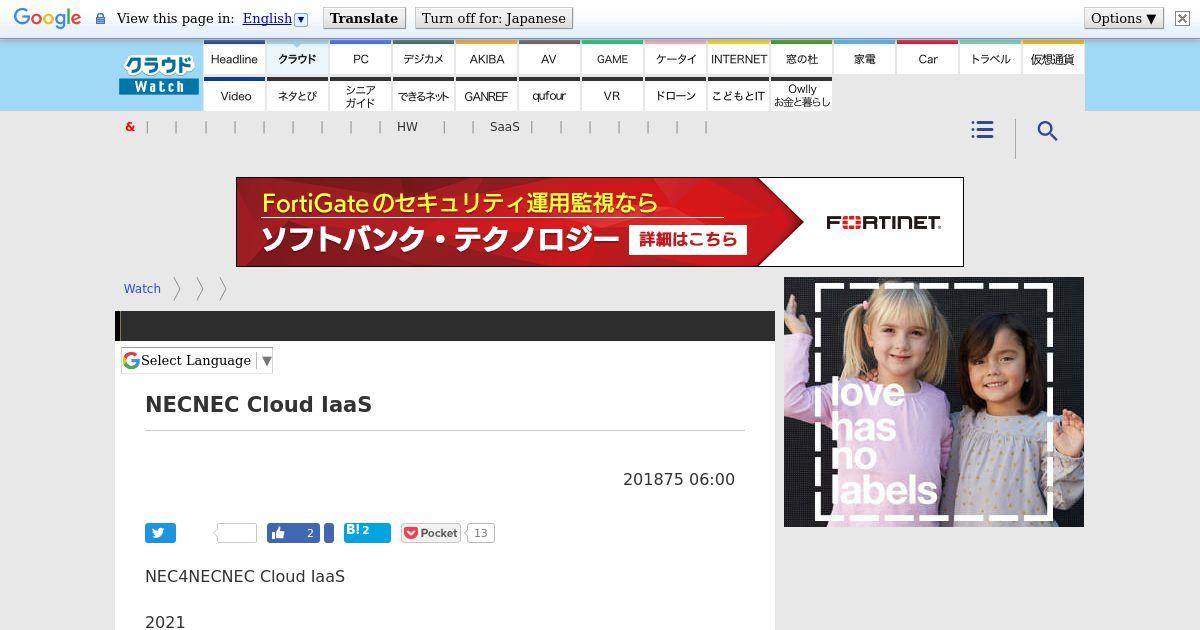Open the できるネット tab
The image size is (1200, 630).
(423, 95)
